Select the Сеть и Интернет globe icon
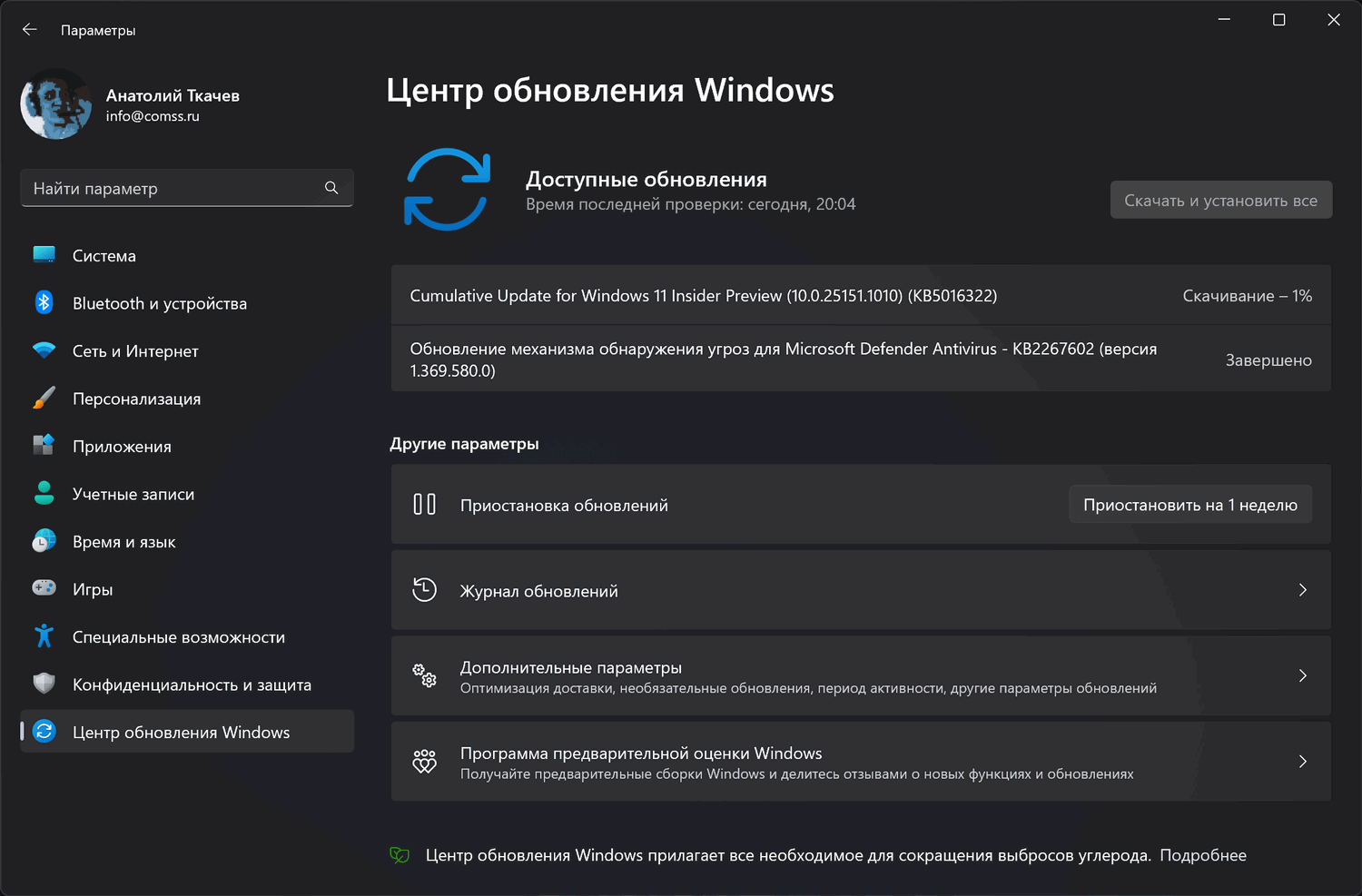Image resolution: width=1362 pixels, height=896 pixels. pos(44,351)
